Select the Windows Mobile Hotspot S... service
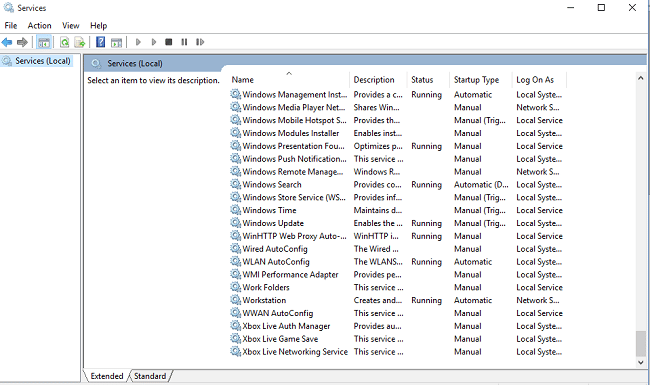The height and width of the screenshot is (385, 650). click(x=294, y=120)
